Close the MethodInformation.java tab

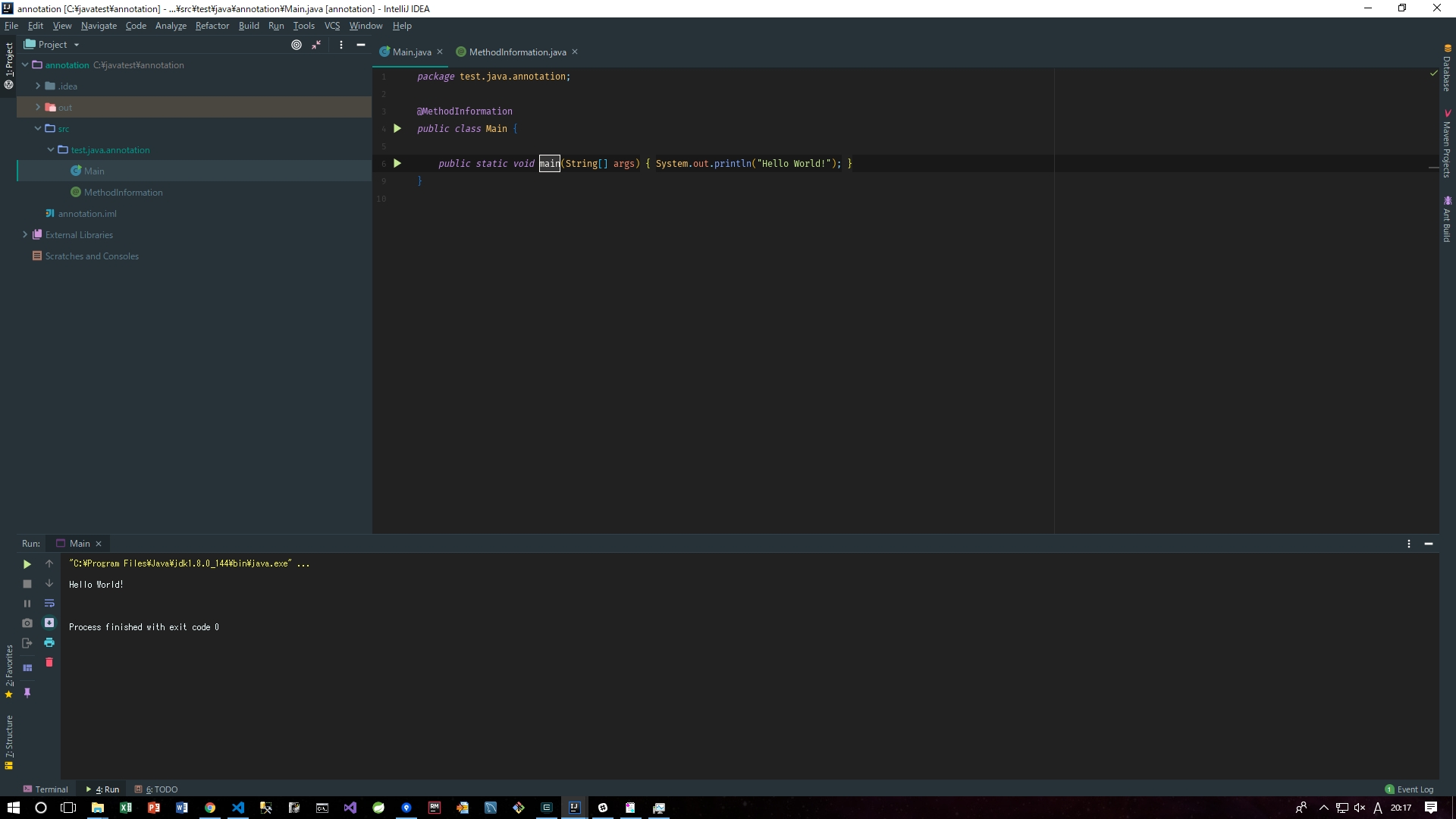pos(575,52)
